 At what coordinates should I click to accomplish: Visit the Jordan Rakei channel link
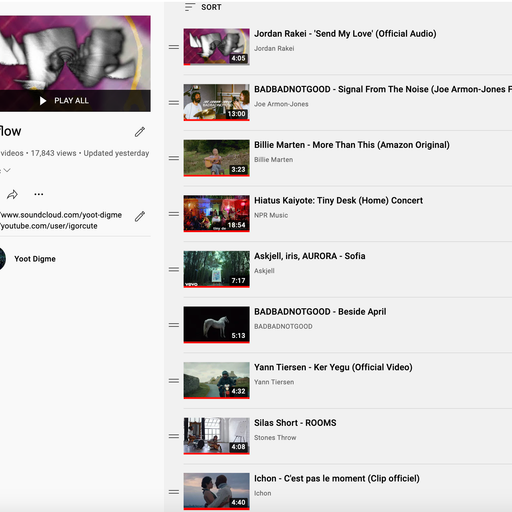(274, 48)
